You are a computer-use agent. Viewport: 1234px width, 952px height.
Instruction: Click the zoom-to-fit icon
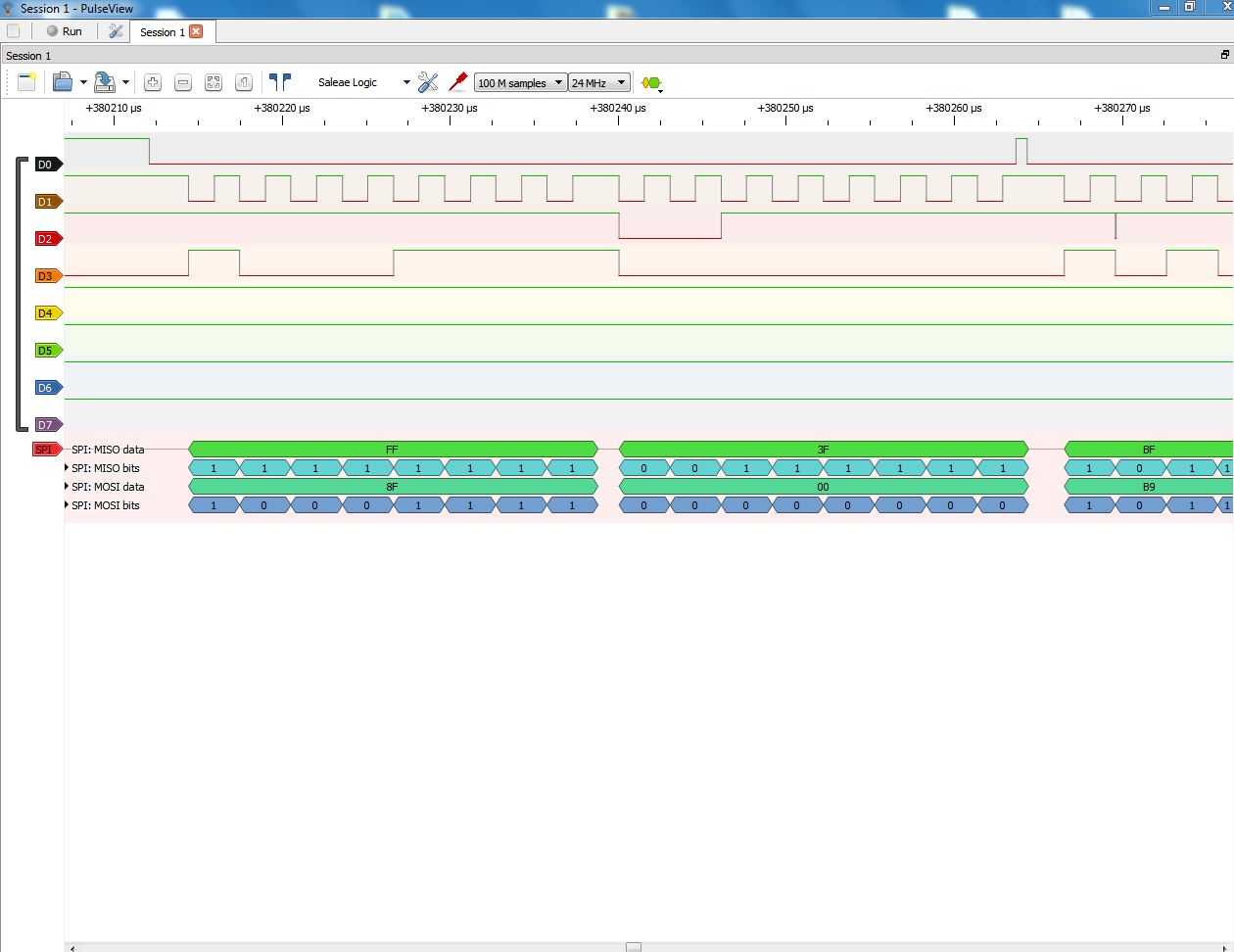coord(214,82)
